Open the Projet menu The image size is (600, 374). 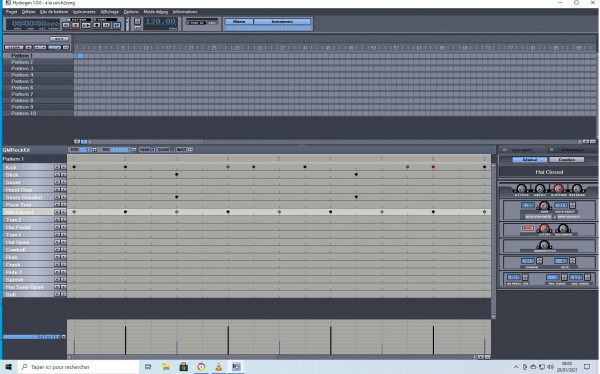pos(11,12)
